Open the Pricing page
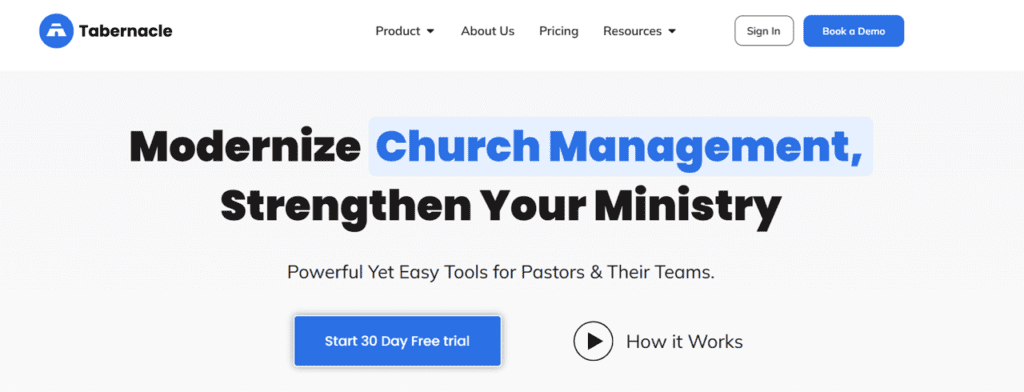Screen dimensions: 1024x392 (x=558, y=31)
